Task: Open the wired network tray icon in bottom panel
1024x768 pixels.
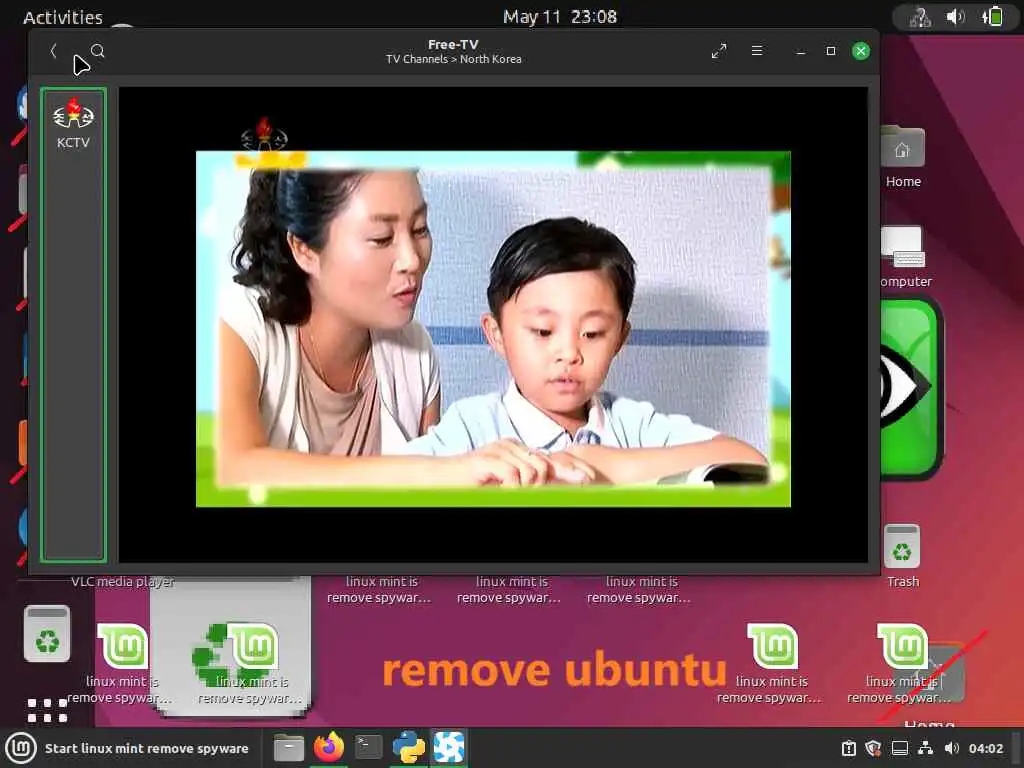Action: [925, 748]
